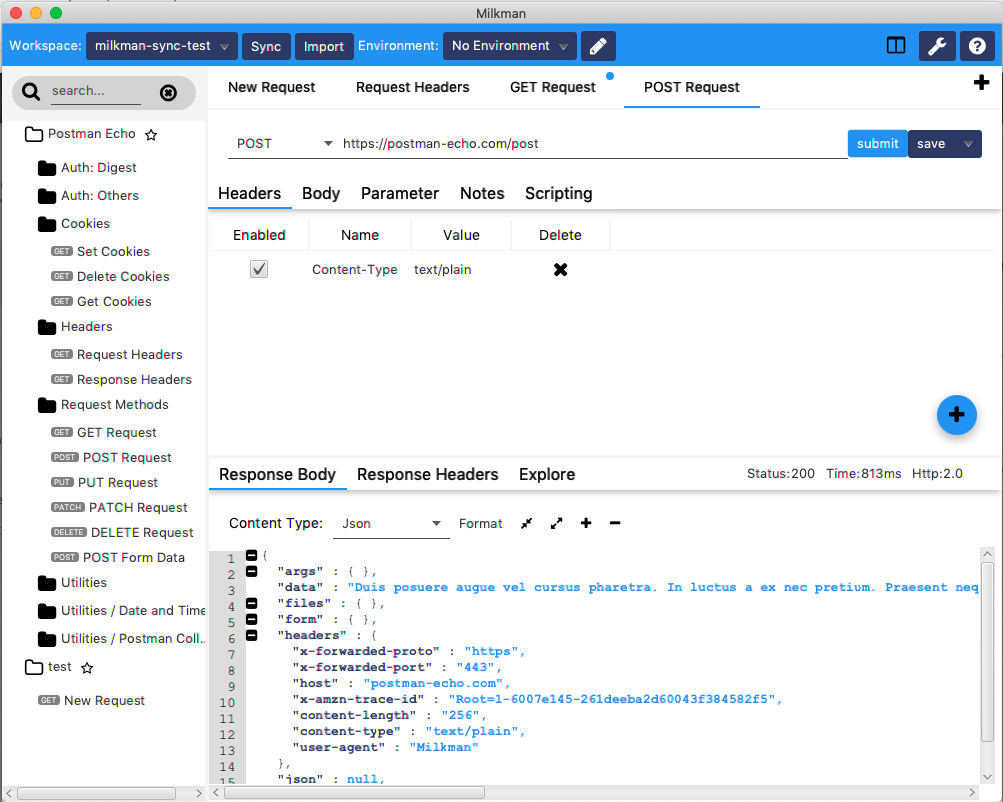Viewport: 1003px width, 802px height.
Task: Delete the Content-Type header row
Action: click(x=560, y=270)
